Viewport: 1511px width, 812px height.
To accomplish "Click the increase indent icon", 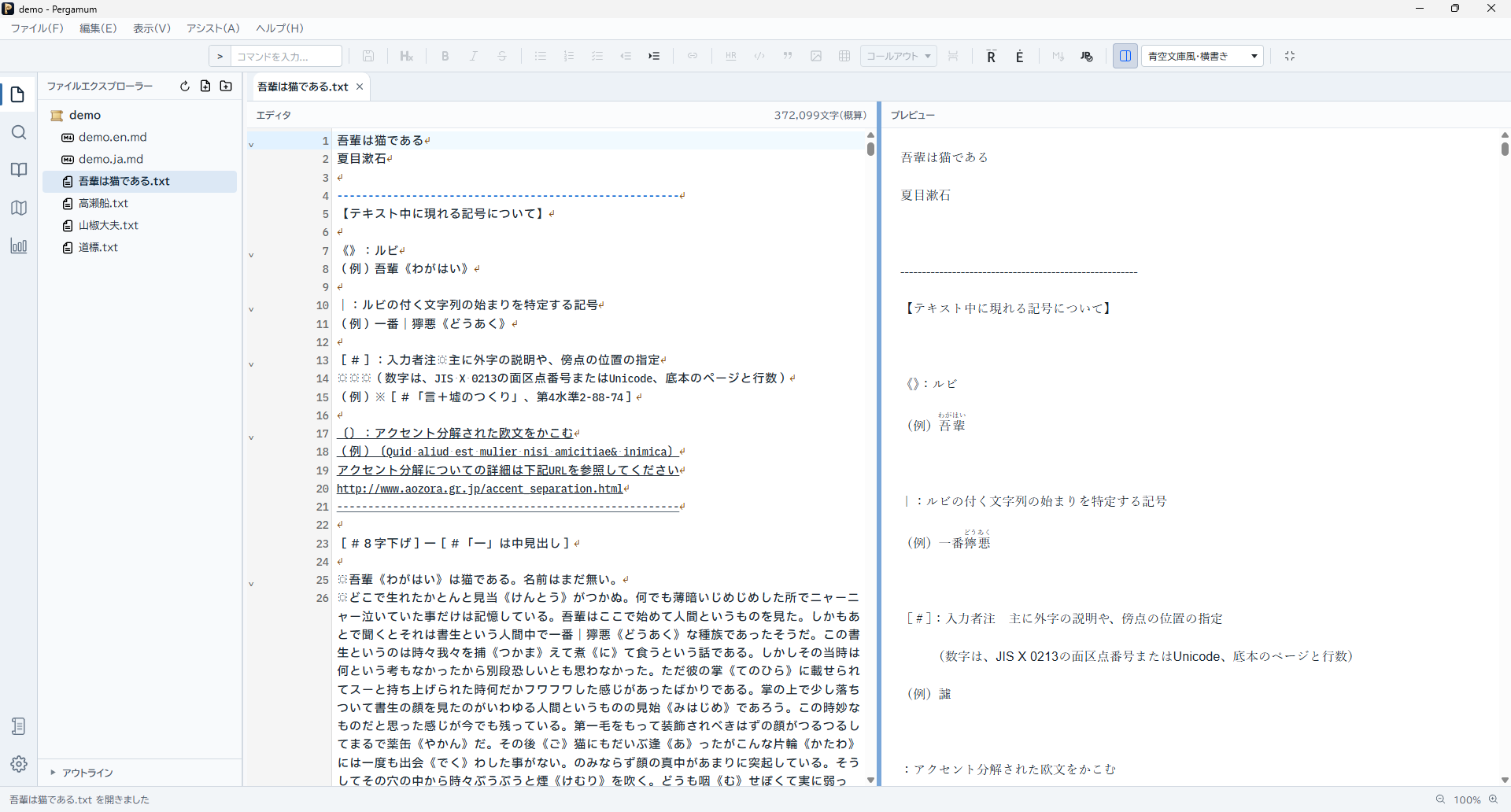I will point(654,56).
